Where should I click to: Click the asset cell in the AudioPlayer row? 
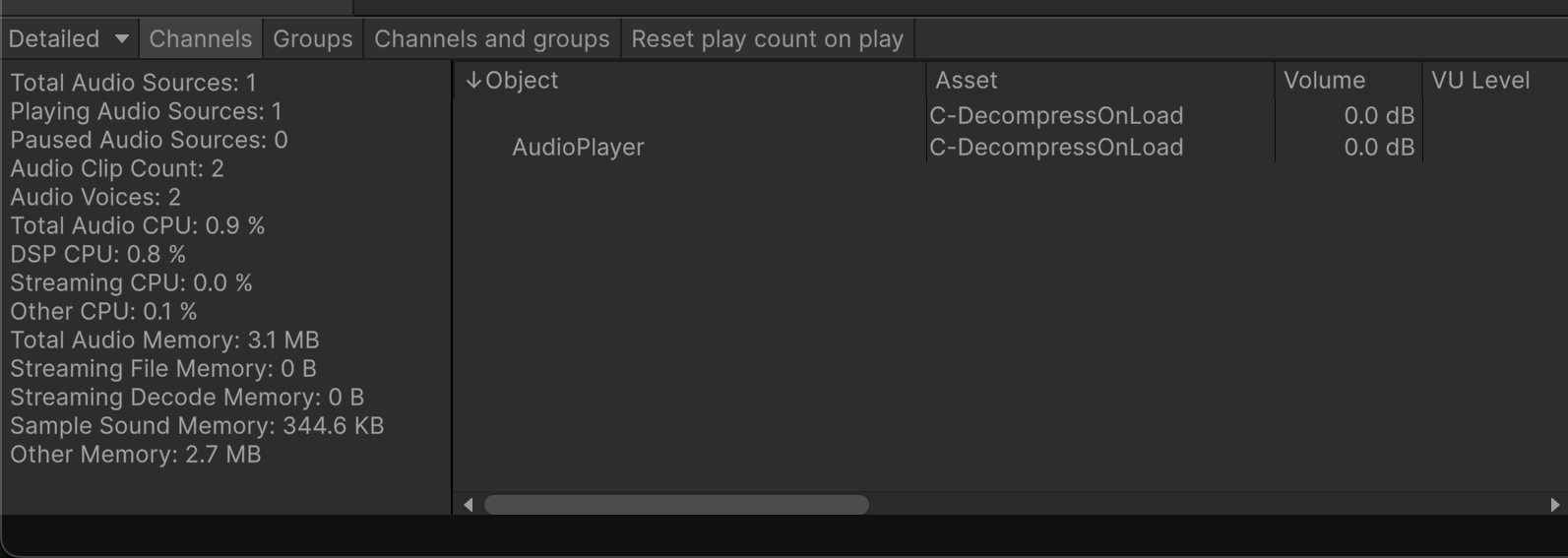pos(1056,148)
